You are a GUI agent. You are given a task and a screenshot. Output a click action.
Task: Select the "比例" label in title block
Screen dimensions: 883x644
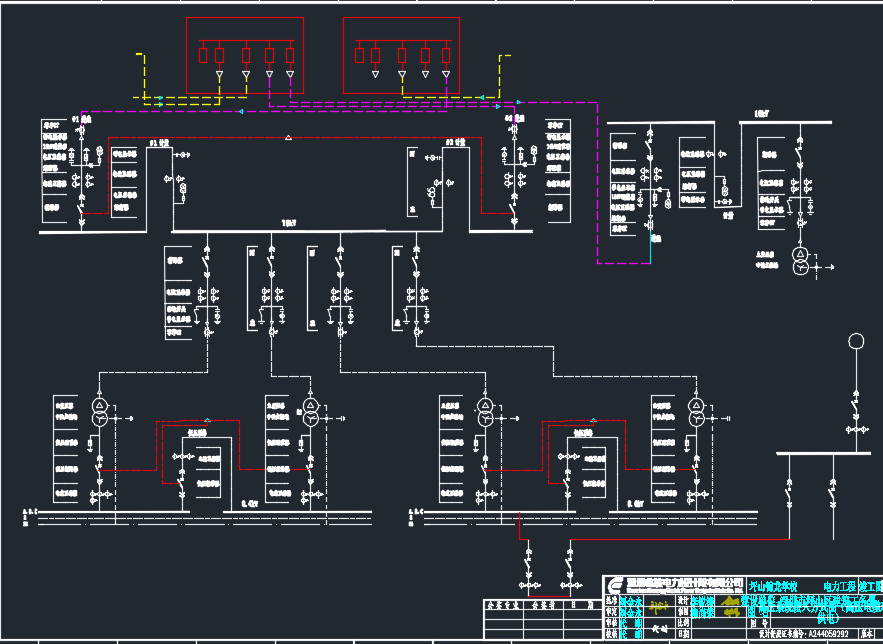point(684,623)
